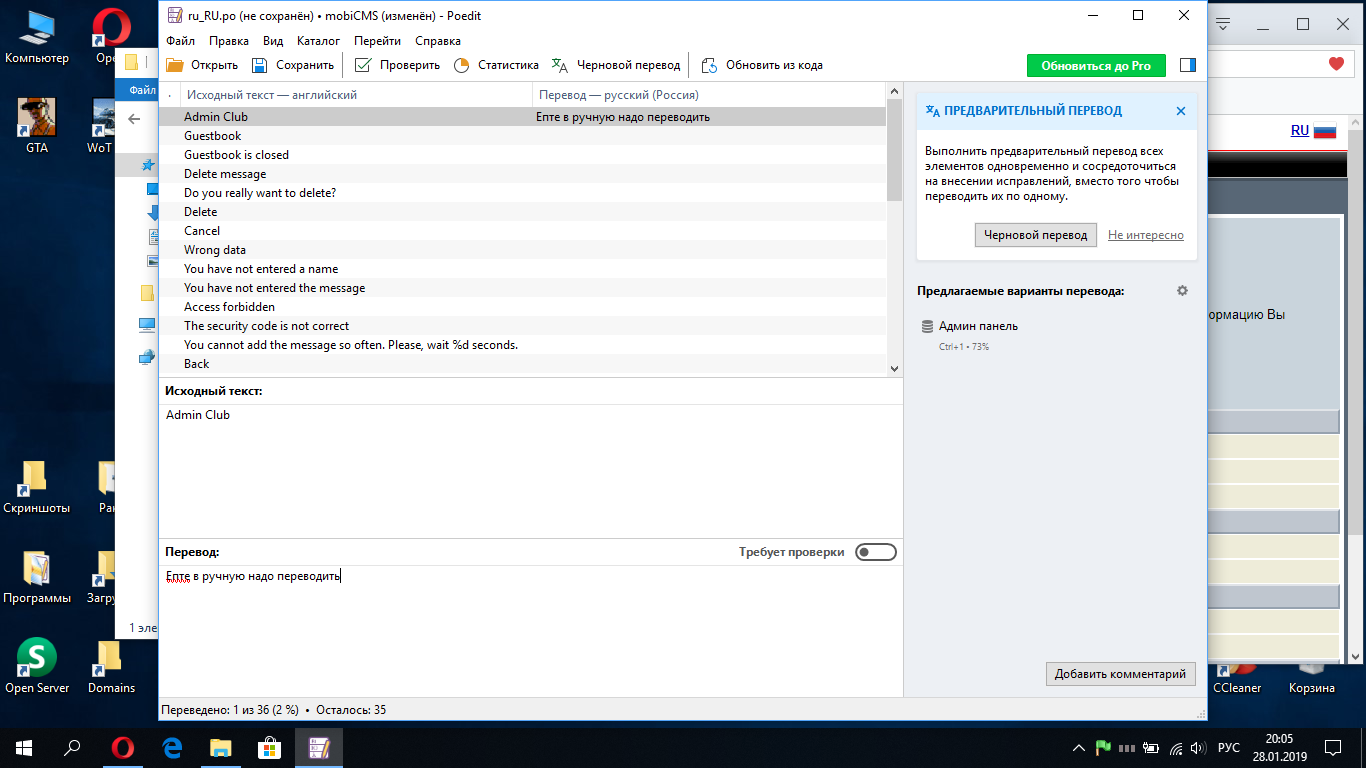Select the Guestbook is closed row

click(x=236, y=155)
